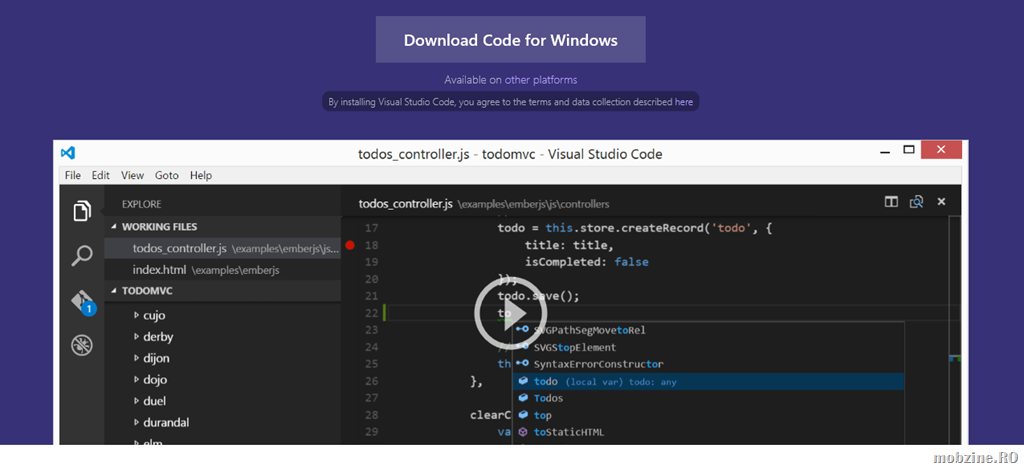Open index.html in working files
The width and height of the screenshot is (1024, 469).
tap(160, 270)
